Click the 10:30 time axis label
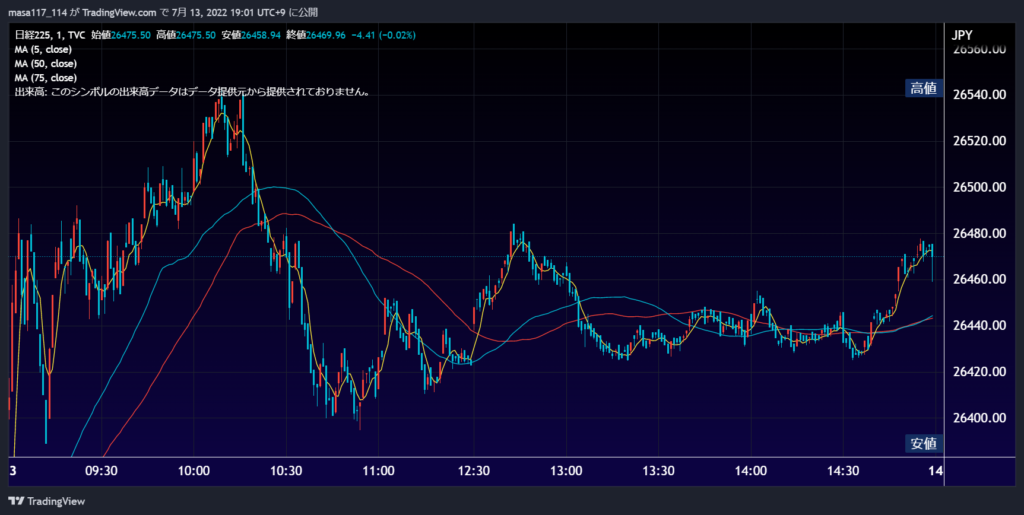The image size is (1024, 515). (286, 471)
